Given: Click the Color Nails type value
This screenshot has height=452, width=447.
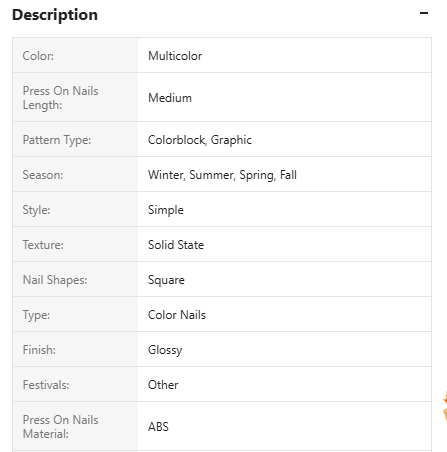Looking at the screenshot, I should pos(177,315).
